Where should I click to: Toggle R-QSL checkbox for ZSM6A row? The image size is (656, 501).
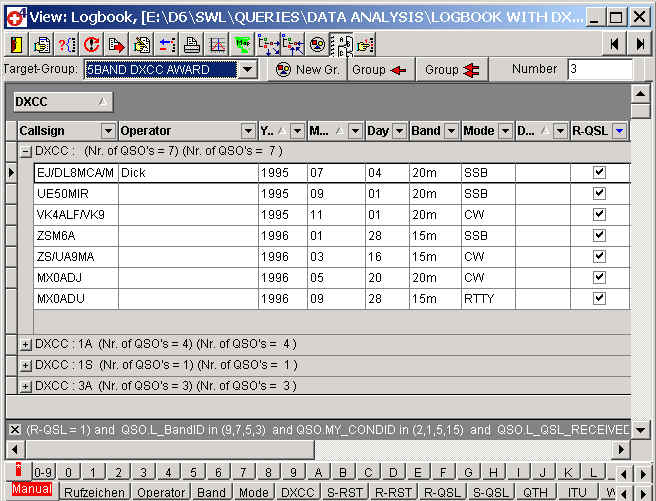click(x=599, y=235)
